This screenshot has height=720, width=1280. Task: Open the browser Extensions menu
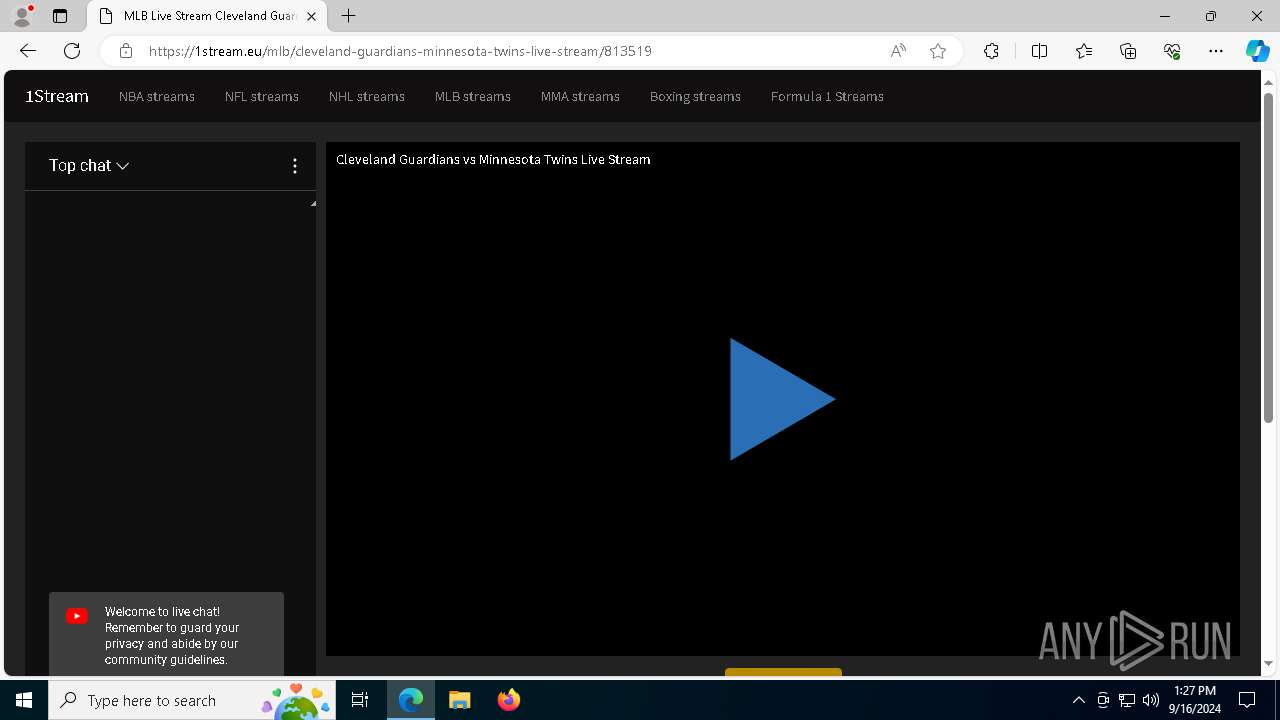[991, 51]
